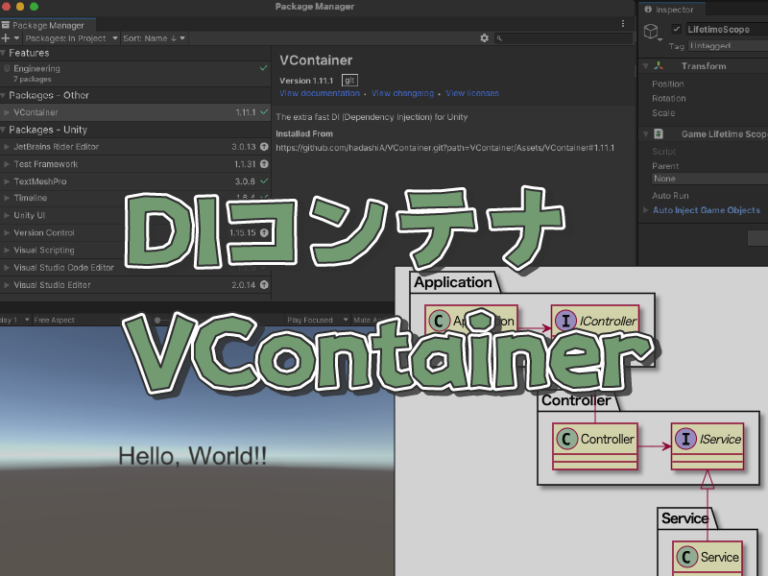The width and height of the screenshot is (768, 576).
Task: Click the package search field
Action: 560,38
